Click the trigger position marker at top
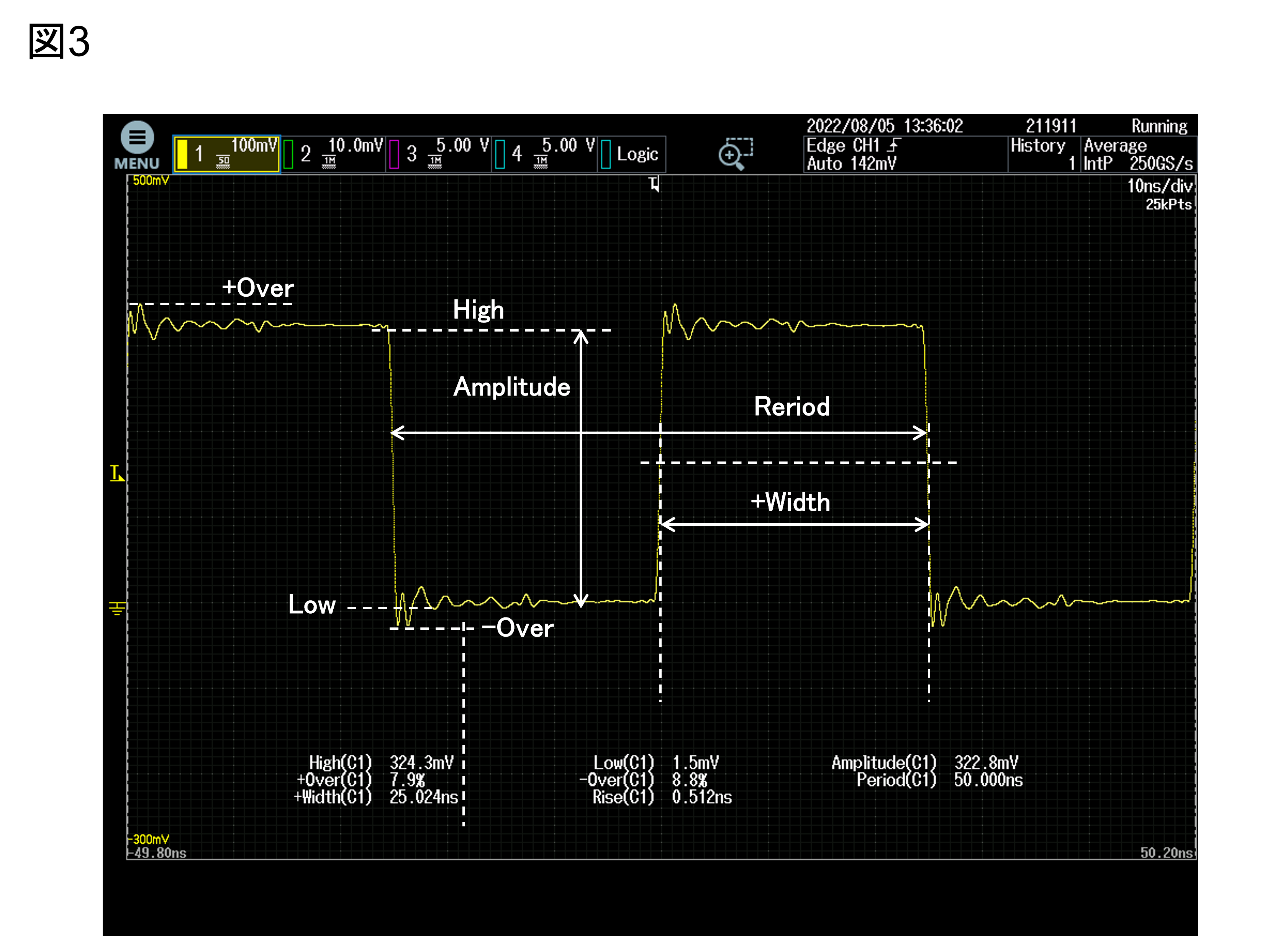1288x936 pixels. coord(654,184)
